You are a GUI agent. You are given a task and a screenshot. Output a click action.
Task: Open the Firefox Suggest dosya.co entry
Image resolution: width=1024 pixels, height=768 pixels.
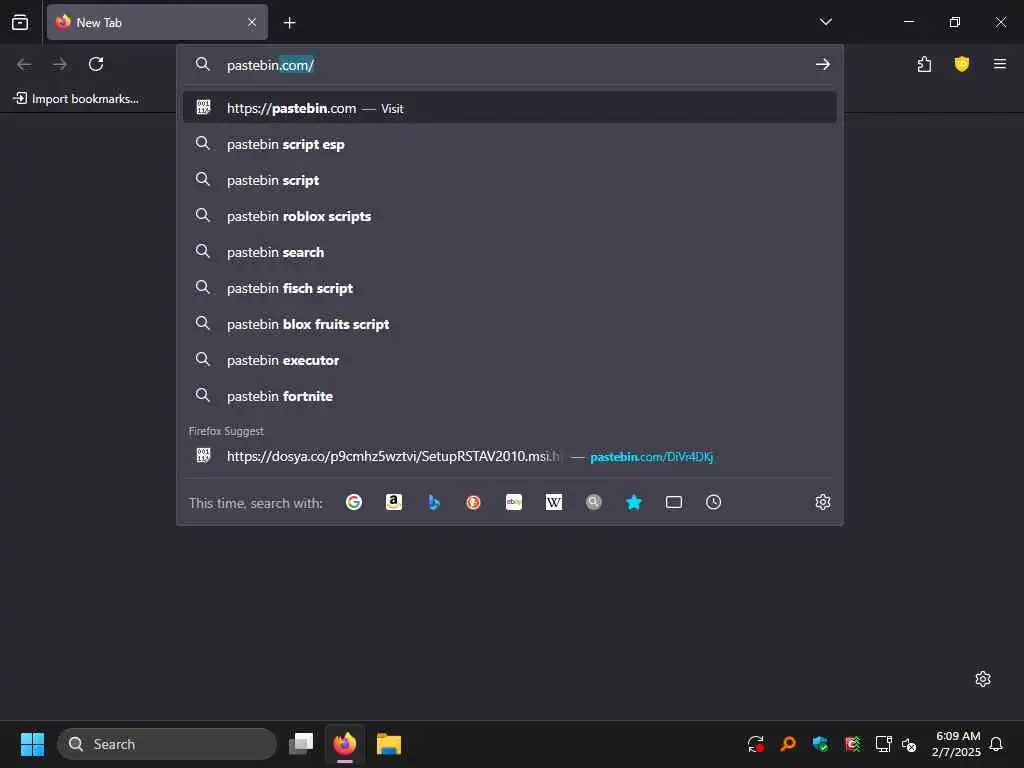(x=509, y=456)
